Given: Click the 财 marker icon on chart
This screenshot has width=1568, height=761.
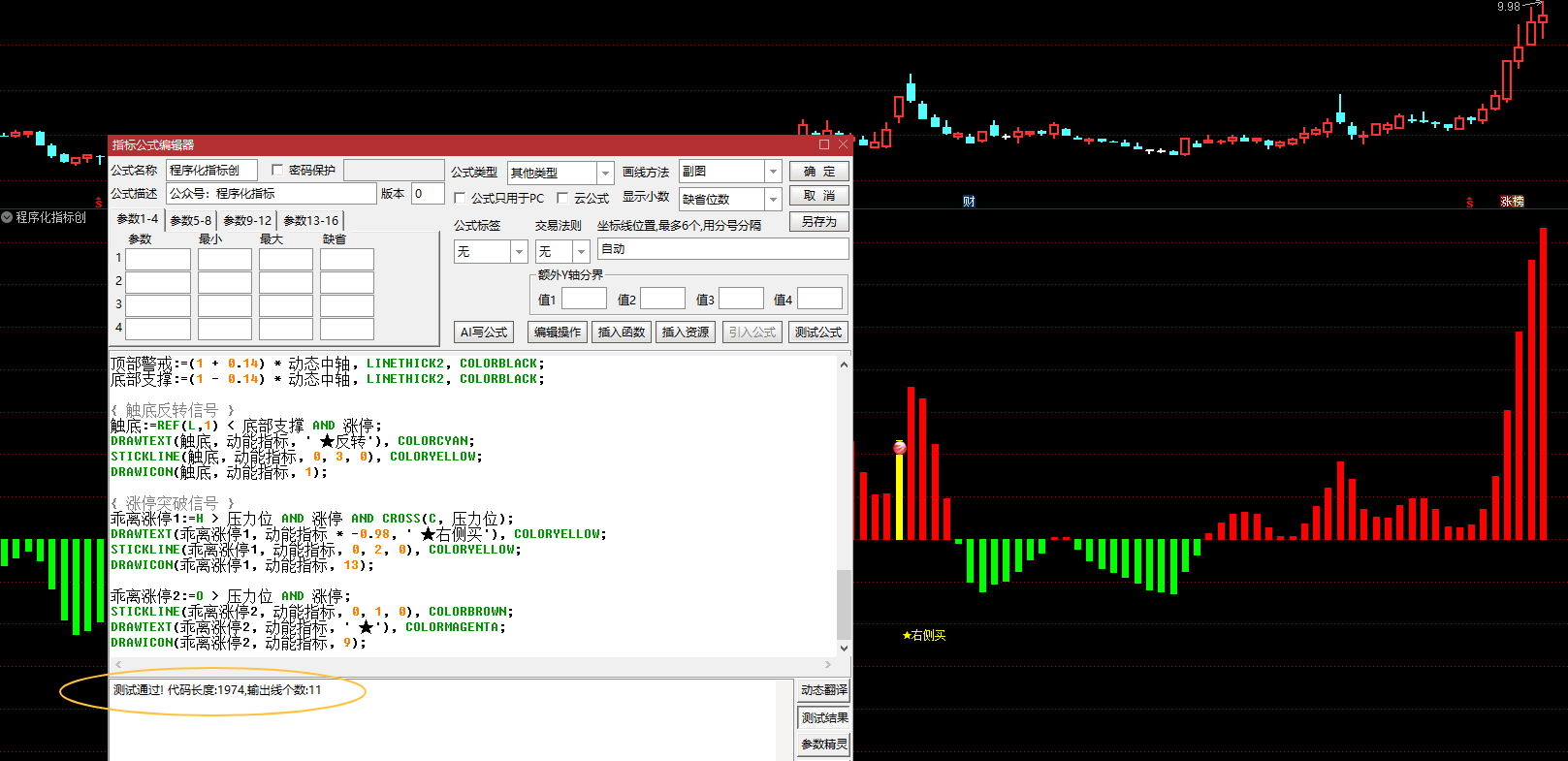Looking at the screenshot, I should (969, 202).
